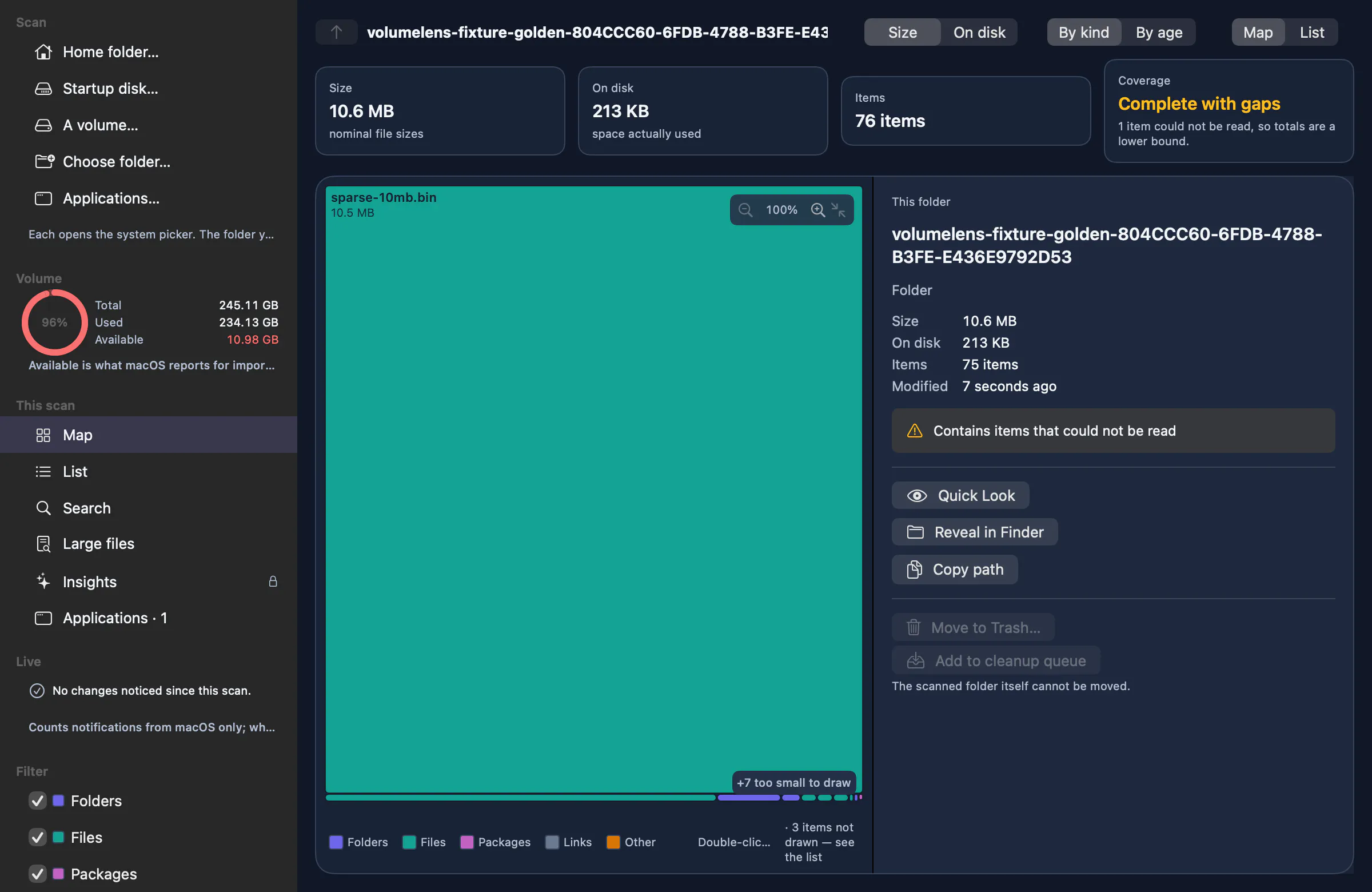This screenshot has width=1372, height=892.
Task: Click the Applications window icon under Scan
Action: [x=43, y=198]
